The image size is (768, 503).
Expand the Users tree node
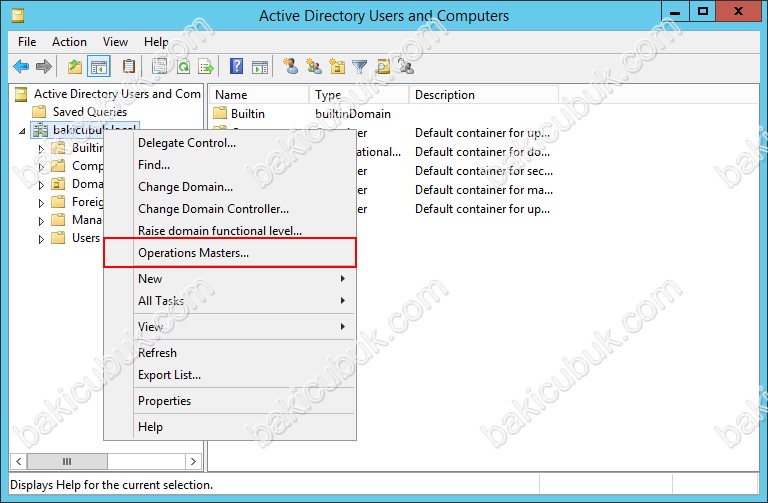[41, 239]
